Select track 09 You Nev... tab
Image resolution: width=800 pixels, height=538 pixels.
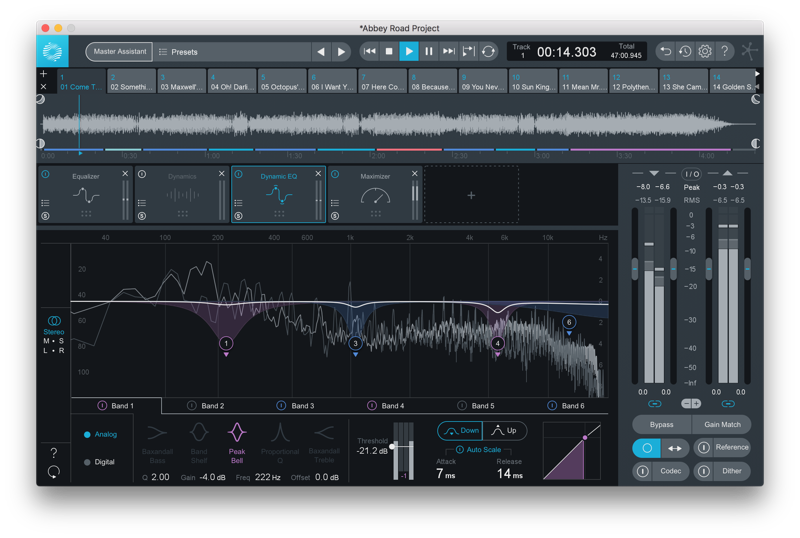tap(483, 81)
